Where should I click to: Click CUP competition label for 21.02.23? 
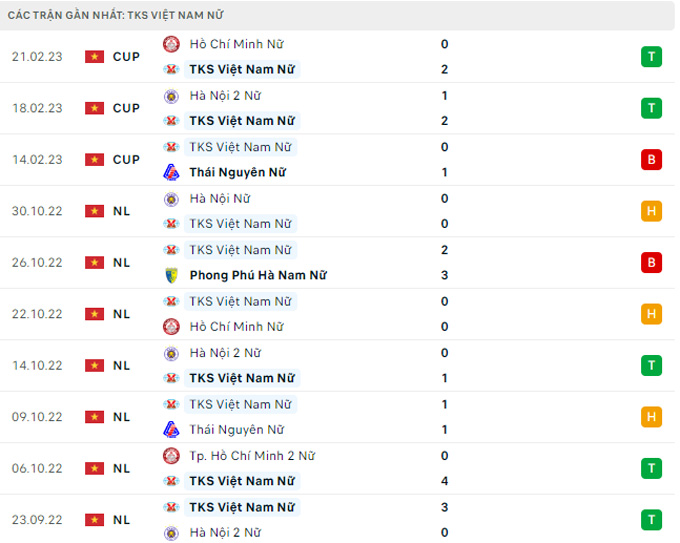(126, 57)
